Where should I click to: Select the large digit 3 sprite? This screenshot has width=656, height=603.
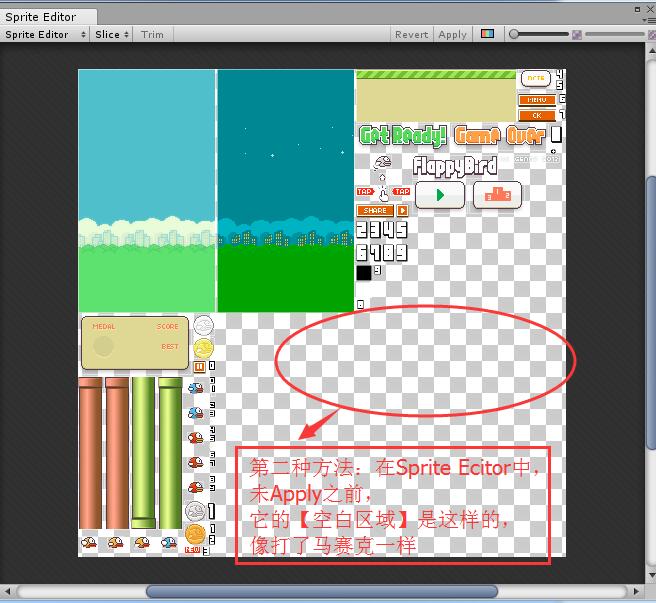[x=375, y=229]
